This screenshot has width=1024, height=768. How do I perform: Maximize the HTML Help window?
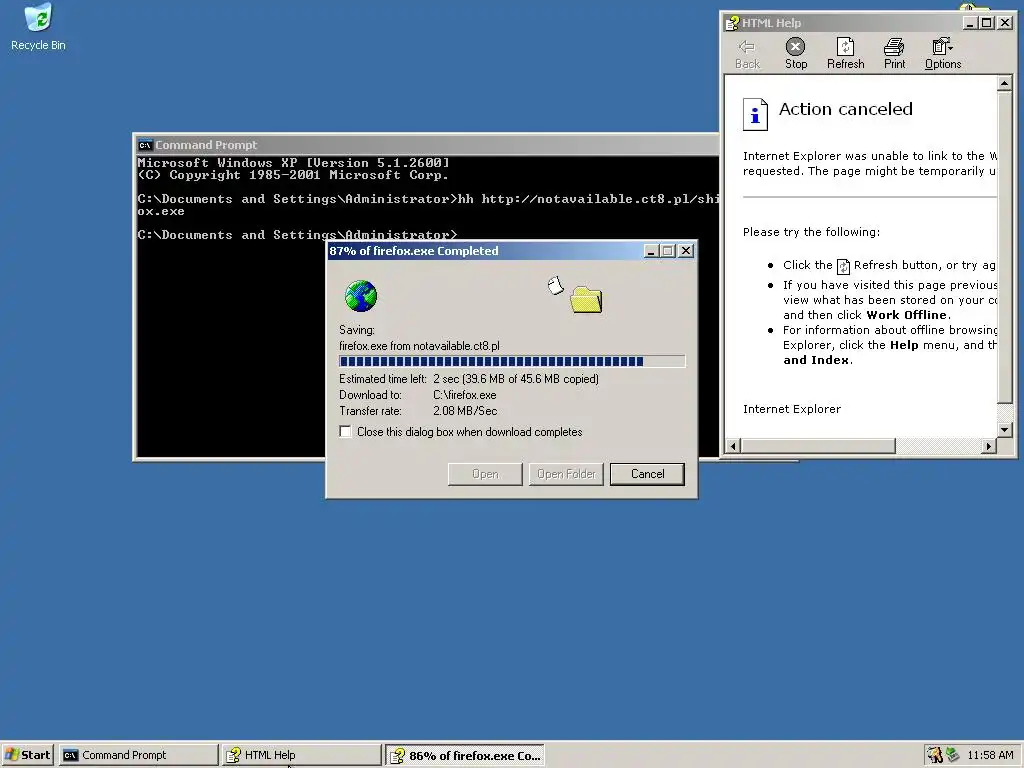(987, 24)
